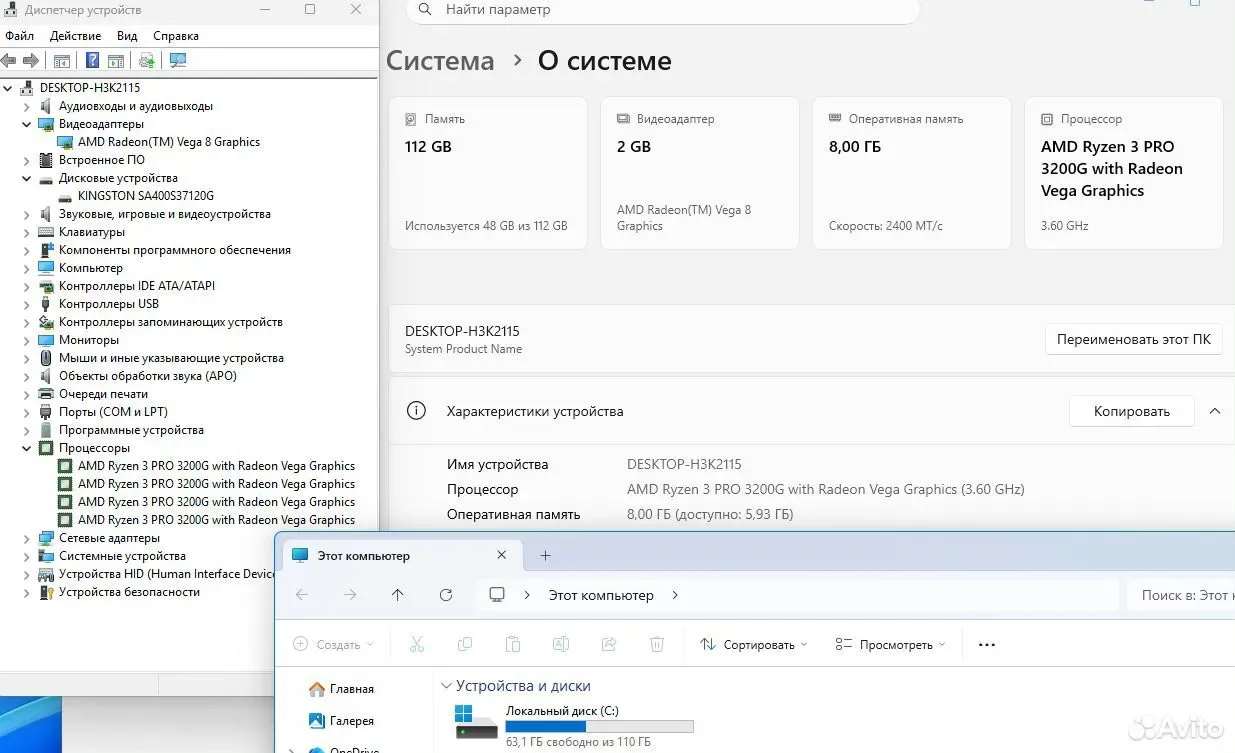Click the Scan for hardware changes monitor icon

tap(178, 61)
